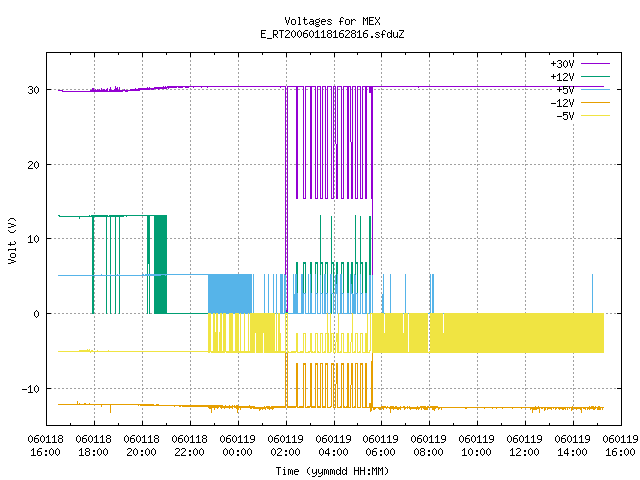Click the solid blue +5V block before 00:00
The width and height of the screenshot is (640, 480).
click(230, 294)
